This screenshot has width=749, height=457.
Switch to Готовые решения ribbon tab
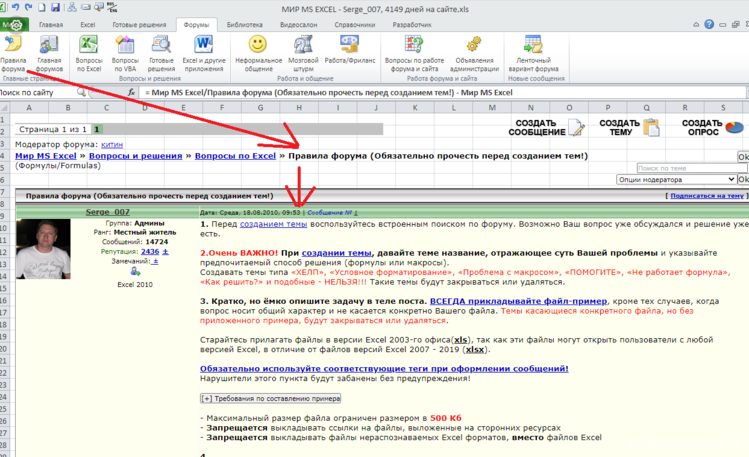tap(139, 25)
